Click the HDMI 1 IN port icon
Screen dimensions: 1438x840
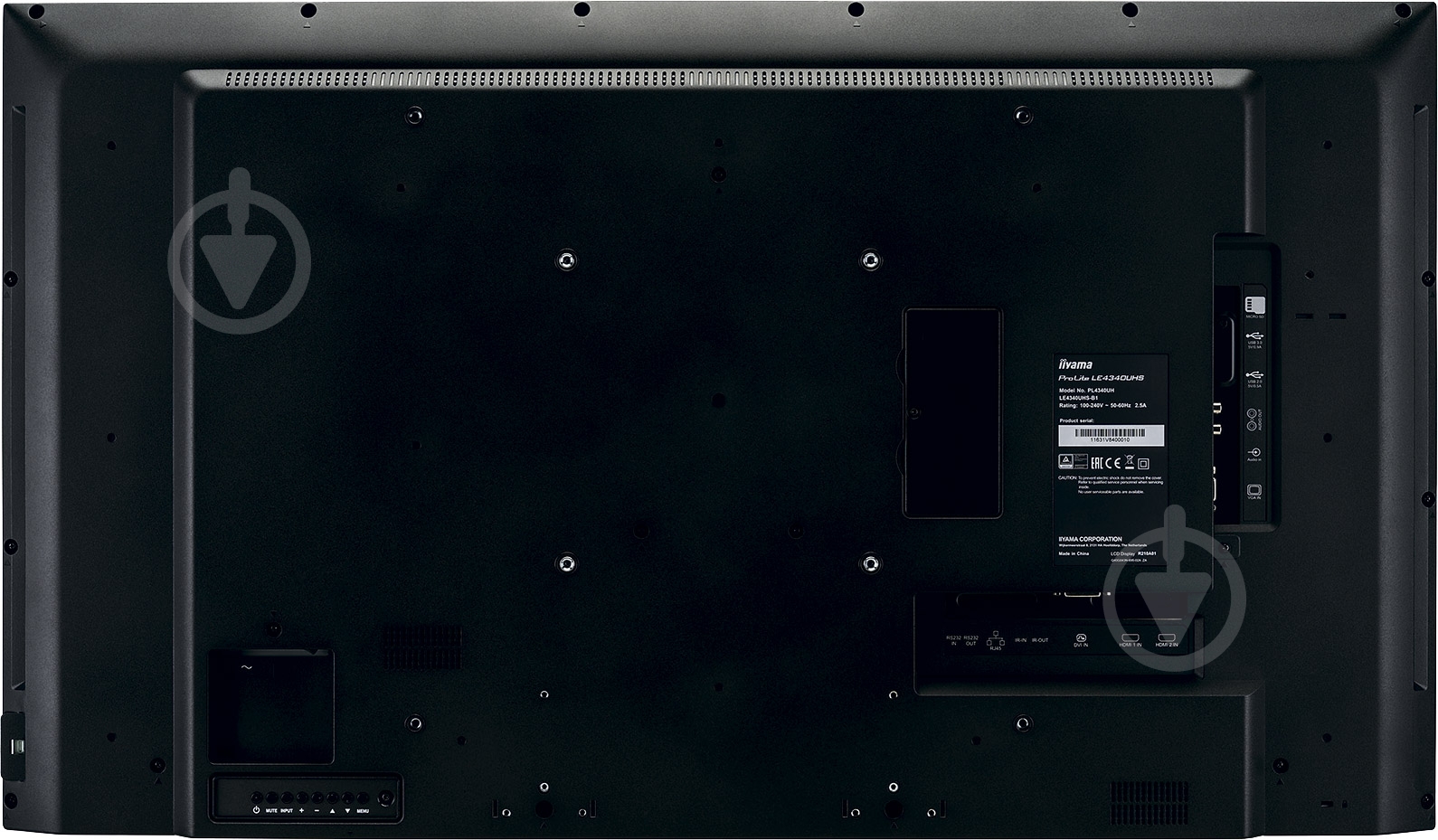(x=1130, y=637)
